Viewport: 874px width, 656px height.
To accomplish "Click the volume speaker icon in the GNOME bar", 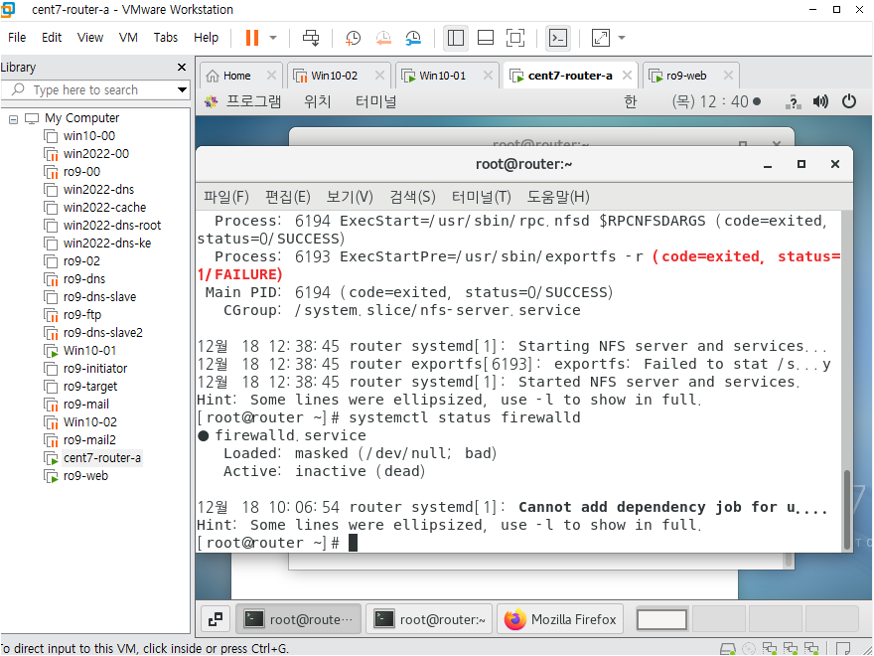I will (x=820, y=101).
